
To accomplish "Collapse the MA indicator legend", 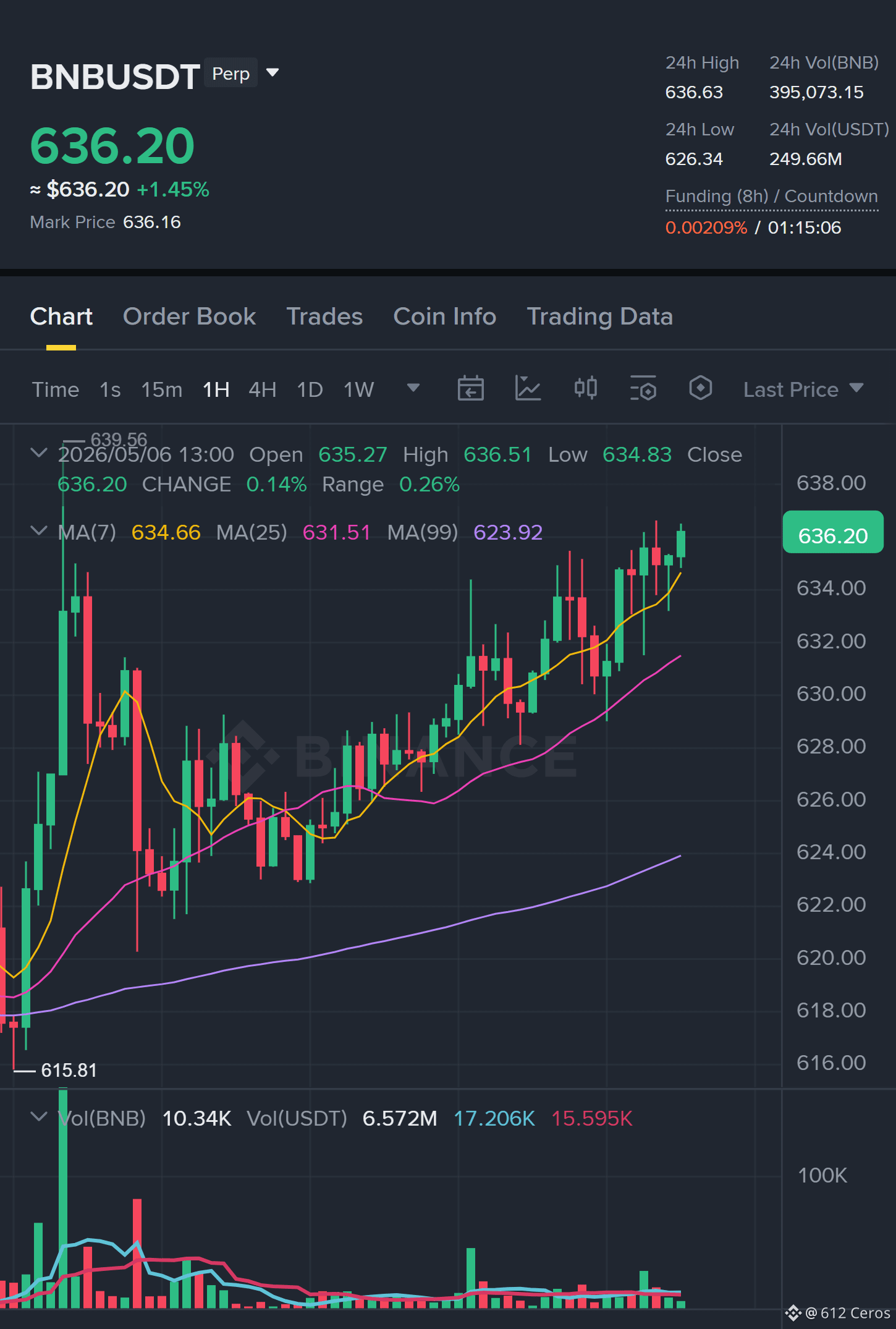I will (x=39, y=531).
